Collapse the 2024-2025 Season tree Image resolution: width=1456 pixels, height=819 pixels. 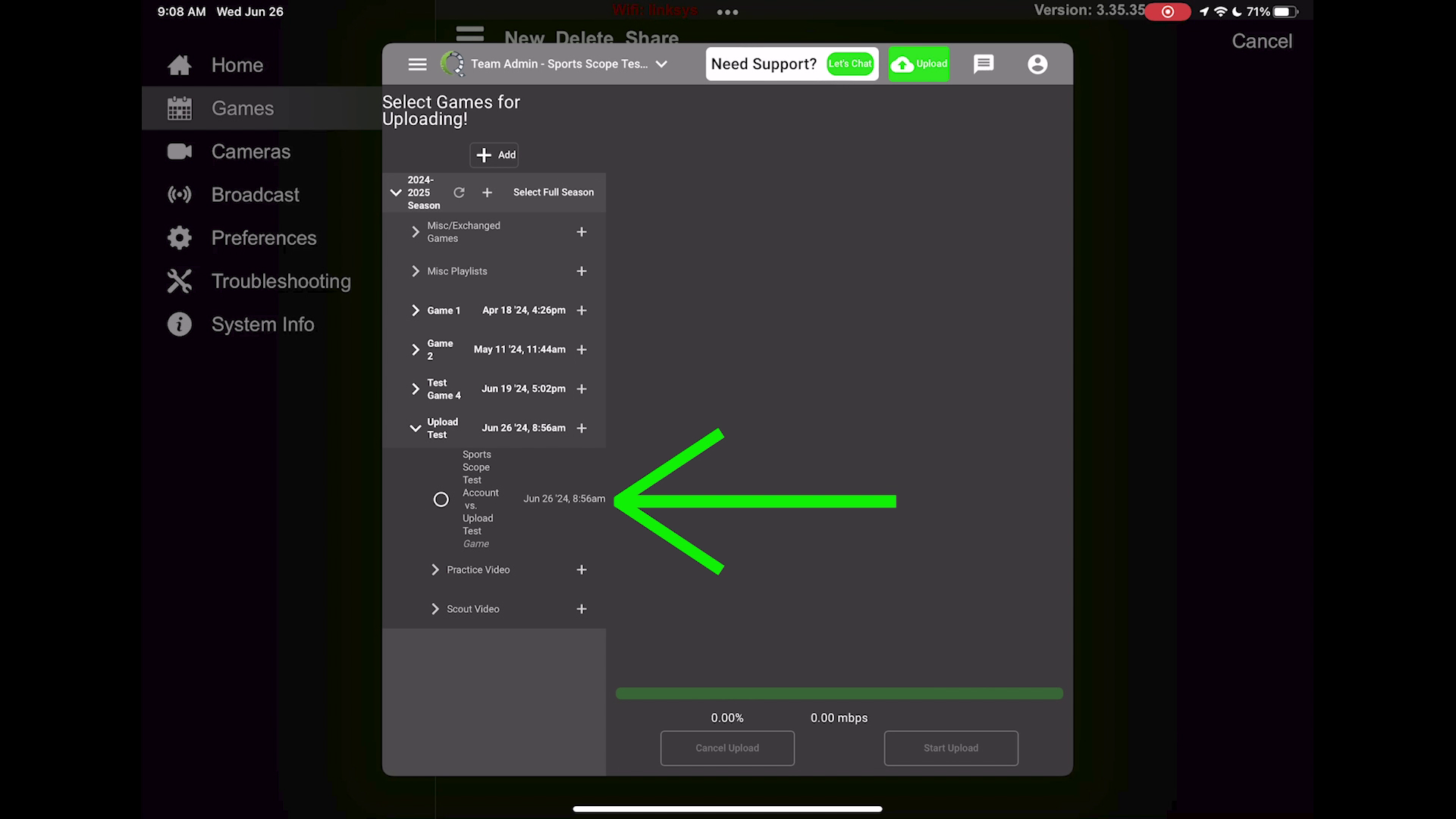pos(396,193)
